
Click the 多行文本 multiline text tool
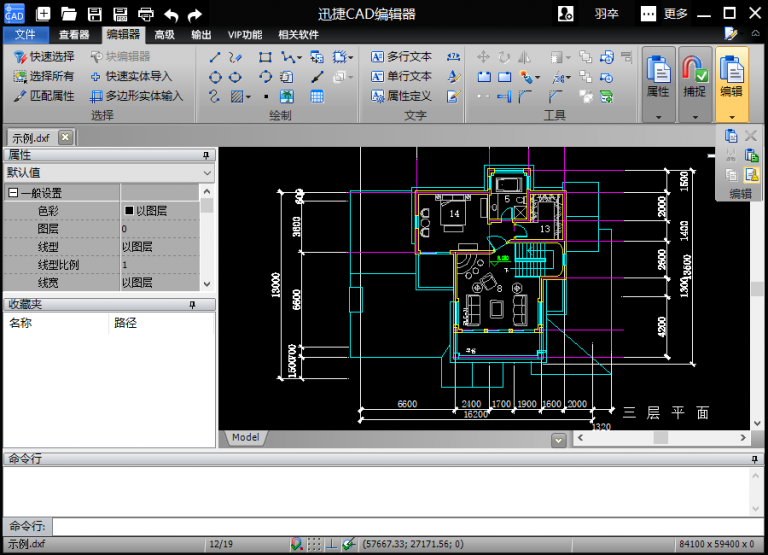click(x=401, y=57)
